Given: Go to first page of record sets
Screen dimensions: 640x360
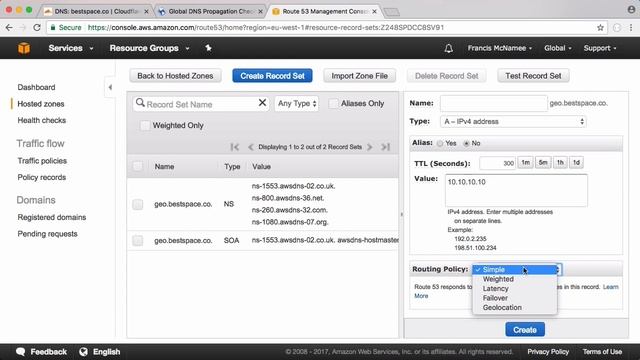Looking at the screenshot, I should [234, 147].
